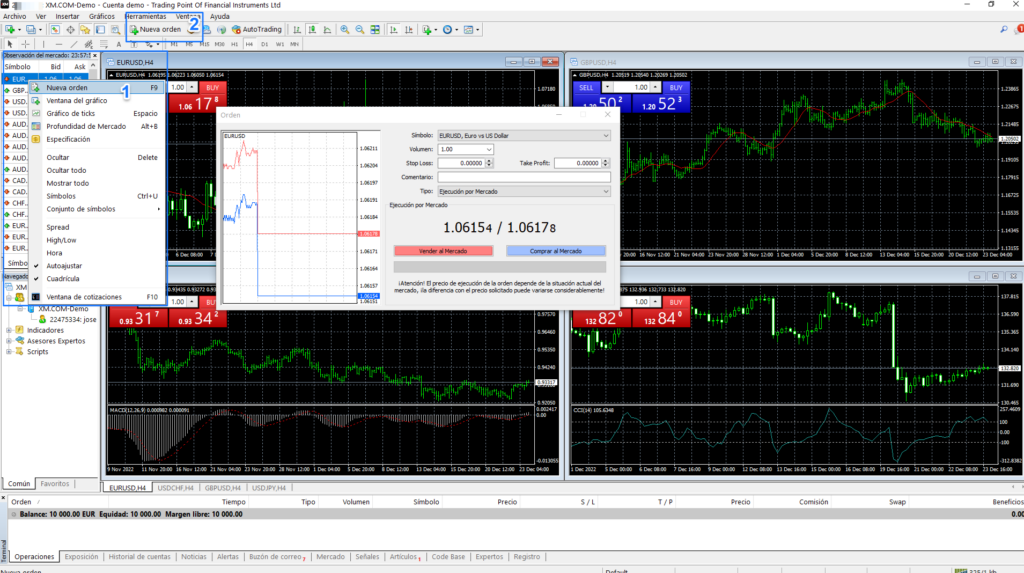Choose Profundidad de Mercado in context menu
Viewport: 1024px width, 573px height.
tap(97, 127)
